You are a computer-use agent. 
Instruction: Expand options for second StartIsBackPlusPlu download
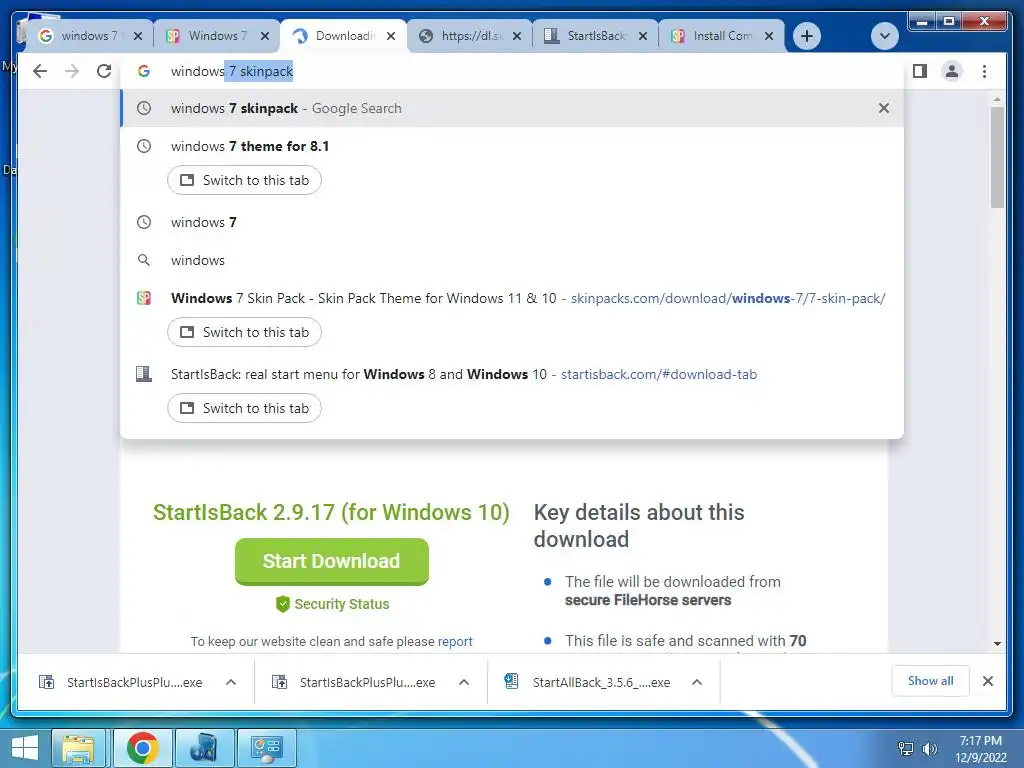pyautogui.click(x=464, y=682)
